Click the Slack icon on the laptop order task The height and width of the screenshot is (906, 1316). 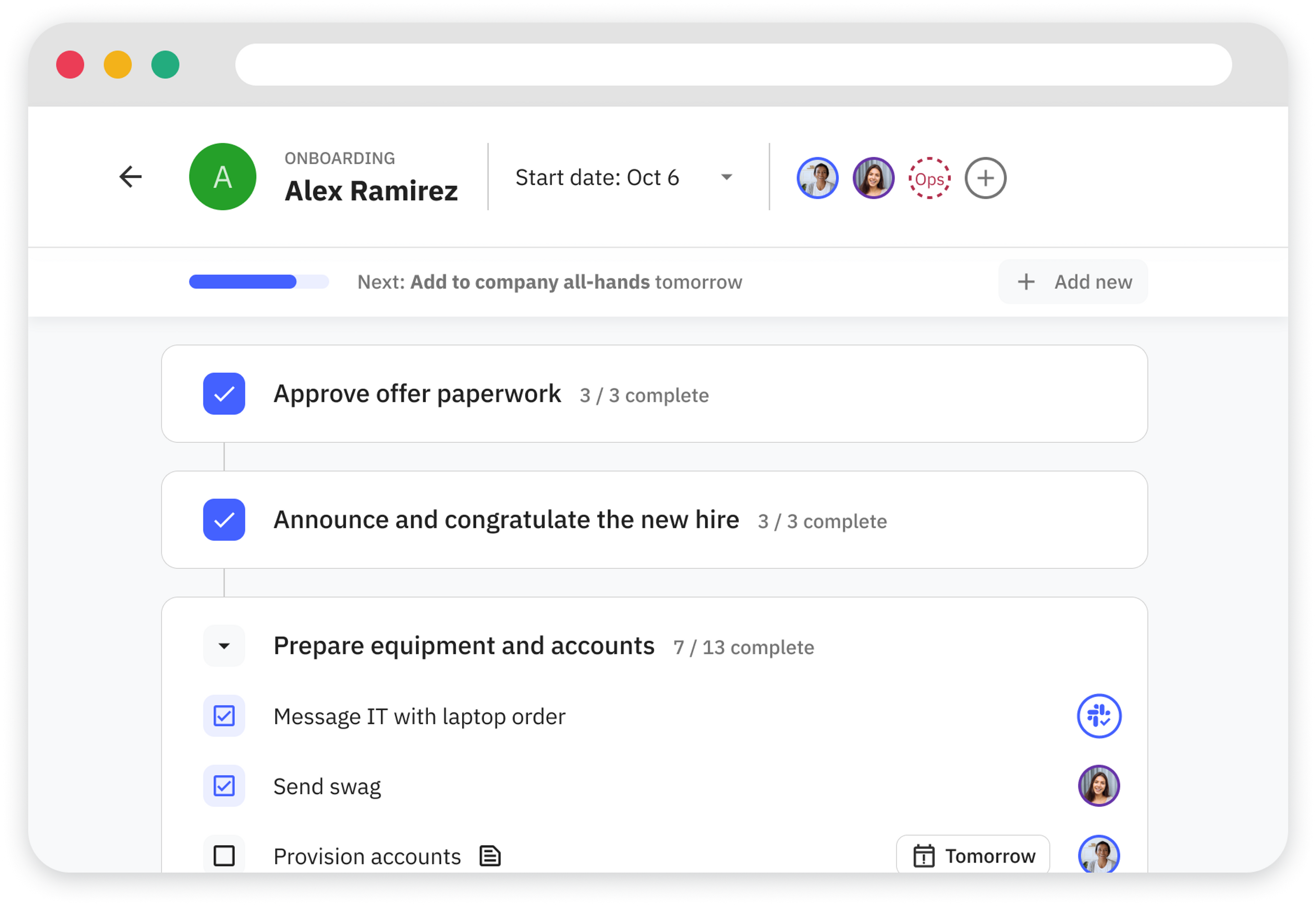[x=1099, y=716]
